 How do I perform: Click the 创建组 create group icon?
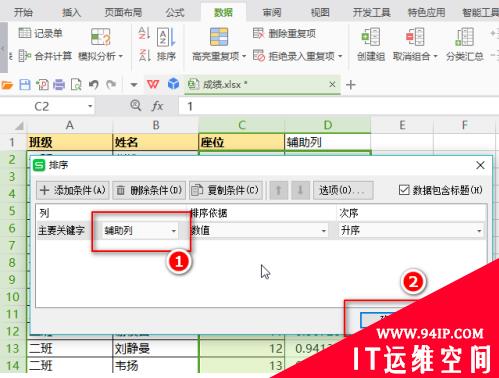371,36
